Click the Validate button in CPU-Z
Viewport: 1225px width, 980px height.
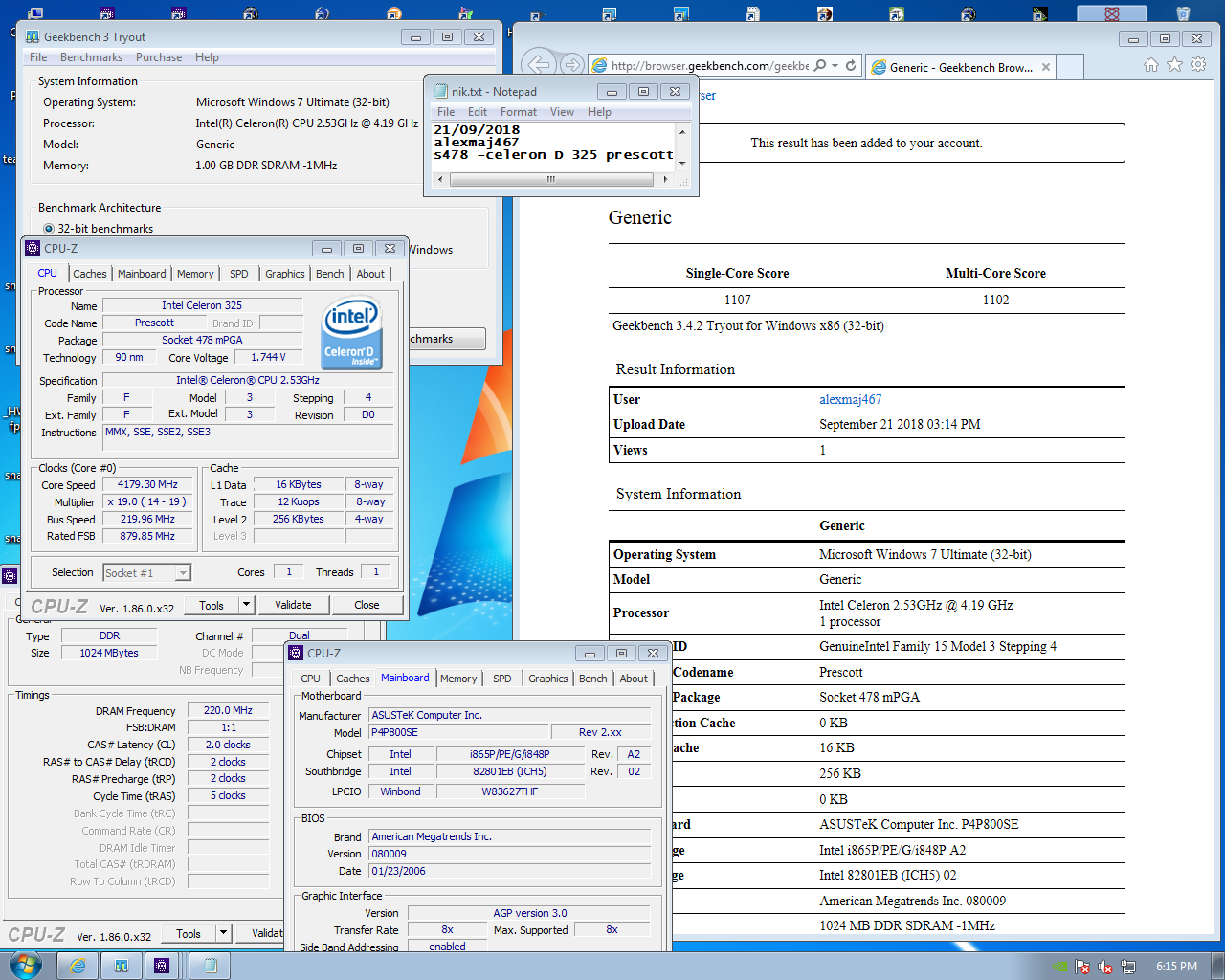293,605
